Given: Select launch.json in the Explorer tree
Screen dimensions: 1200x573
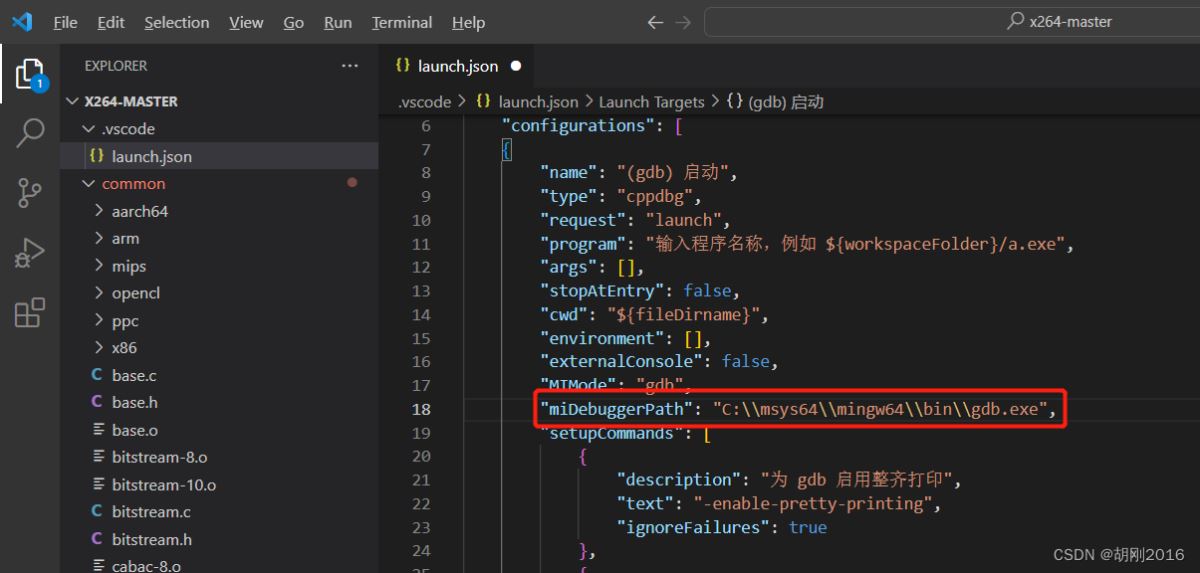Looking at the screenshot, I should click(219, 156).
